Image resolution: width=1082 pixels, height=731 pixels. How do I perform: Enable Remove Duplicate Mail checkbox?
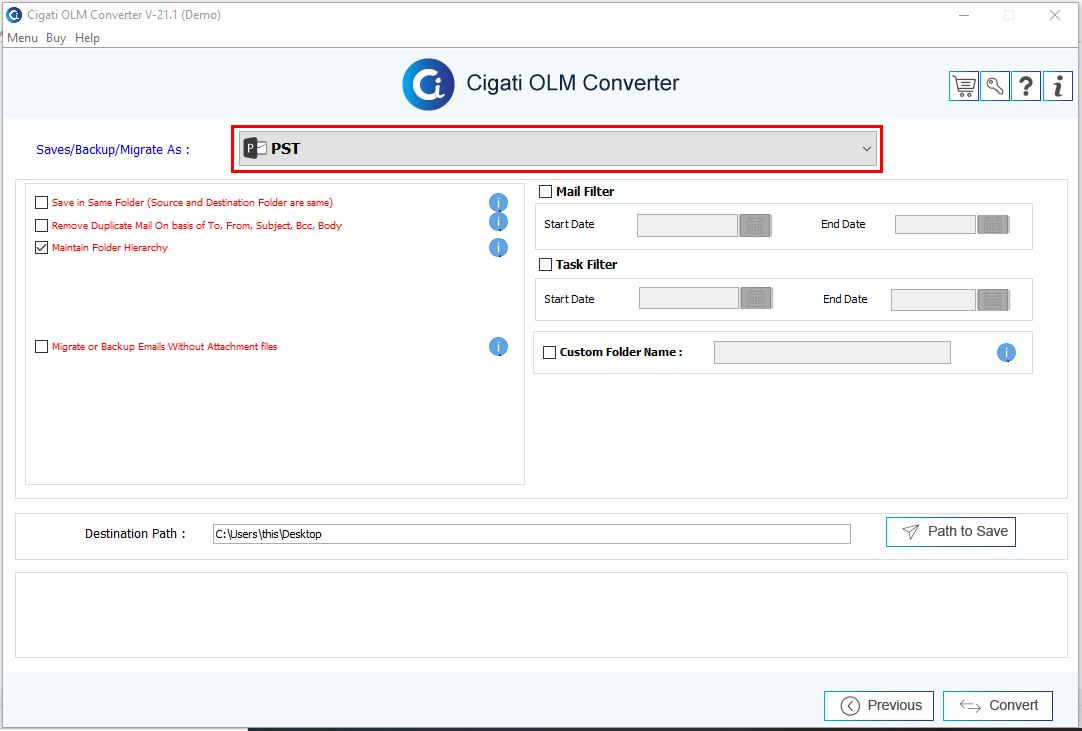[x=41, y=225]
